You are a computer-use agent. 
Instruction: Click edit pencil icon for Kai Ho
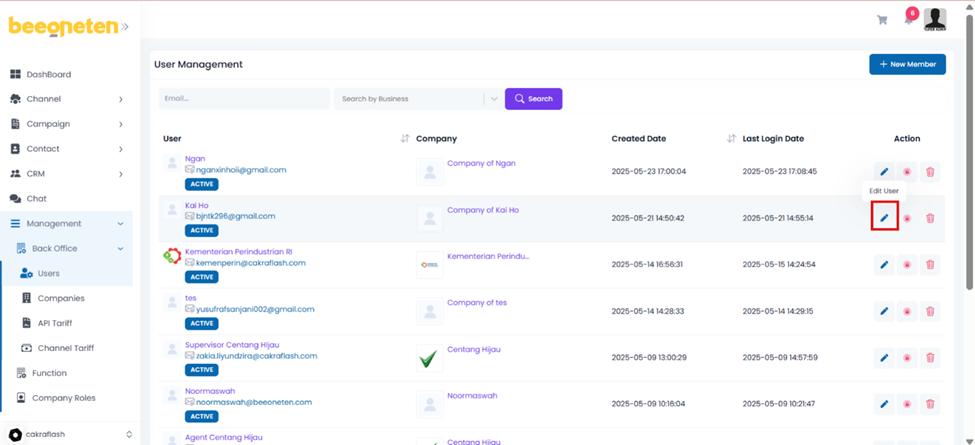(884, 218)
